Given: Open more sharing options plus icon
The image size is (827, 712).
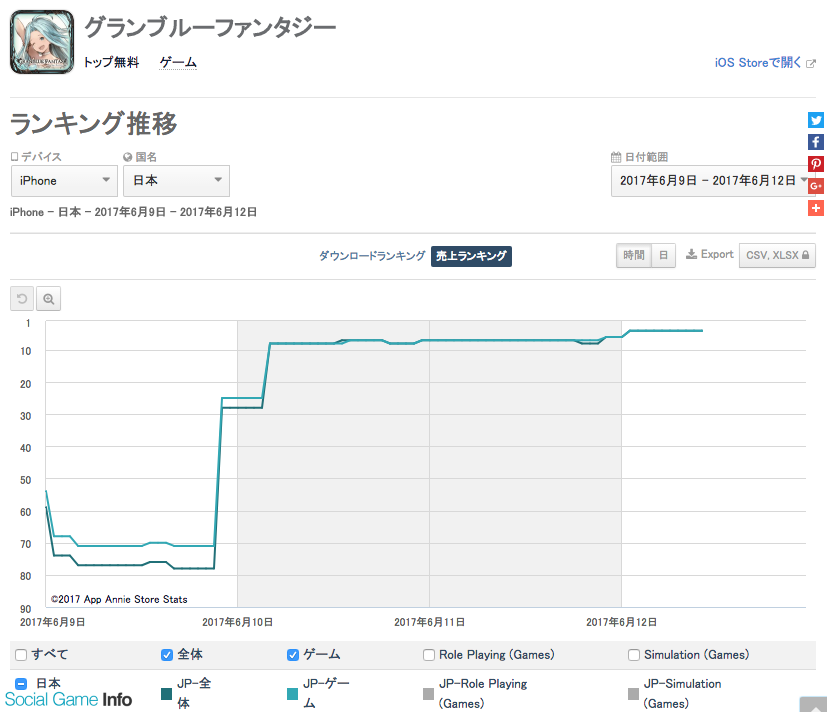Looking at the screenshot, I should click(815, 208).
